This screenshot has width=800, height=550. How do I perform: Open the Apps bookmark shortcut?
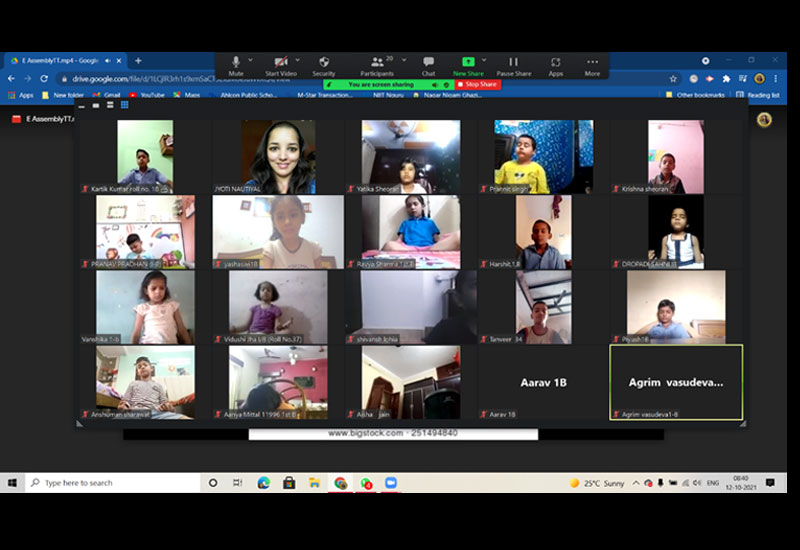tap(20, 95)
